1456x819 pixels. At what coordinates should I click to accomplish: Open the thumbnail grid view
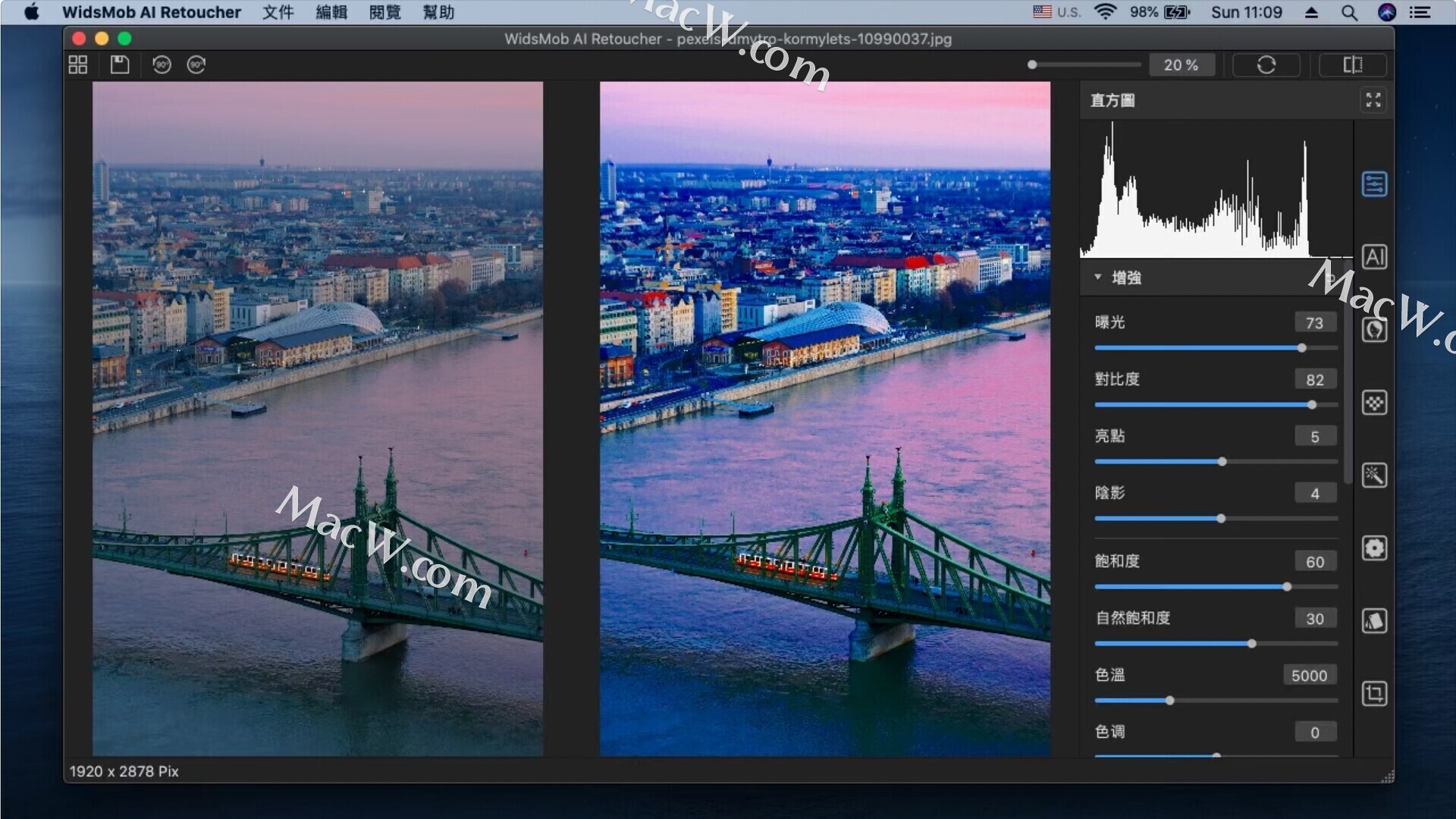(x=78, y=65)
